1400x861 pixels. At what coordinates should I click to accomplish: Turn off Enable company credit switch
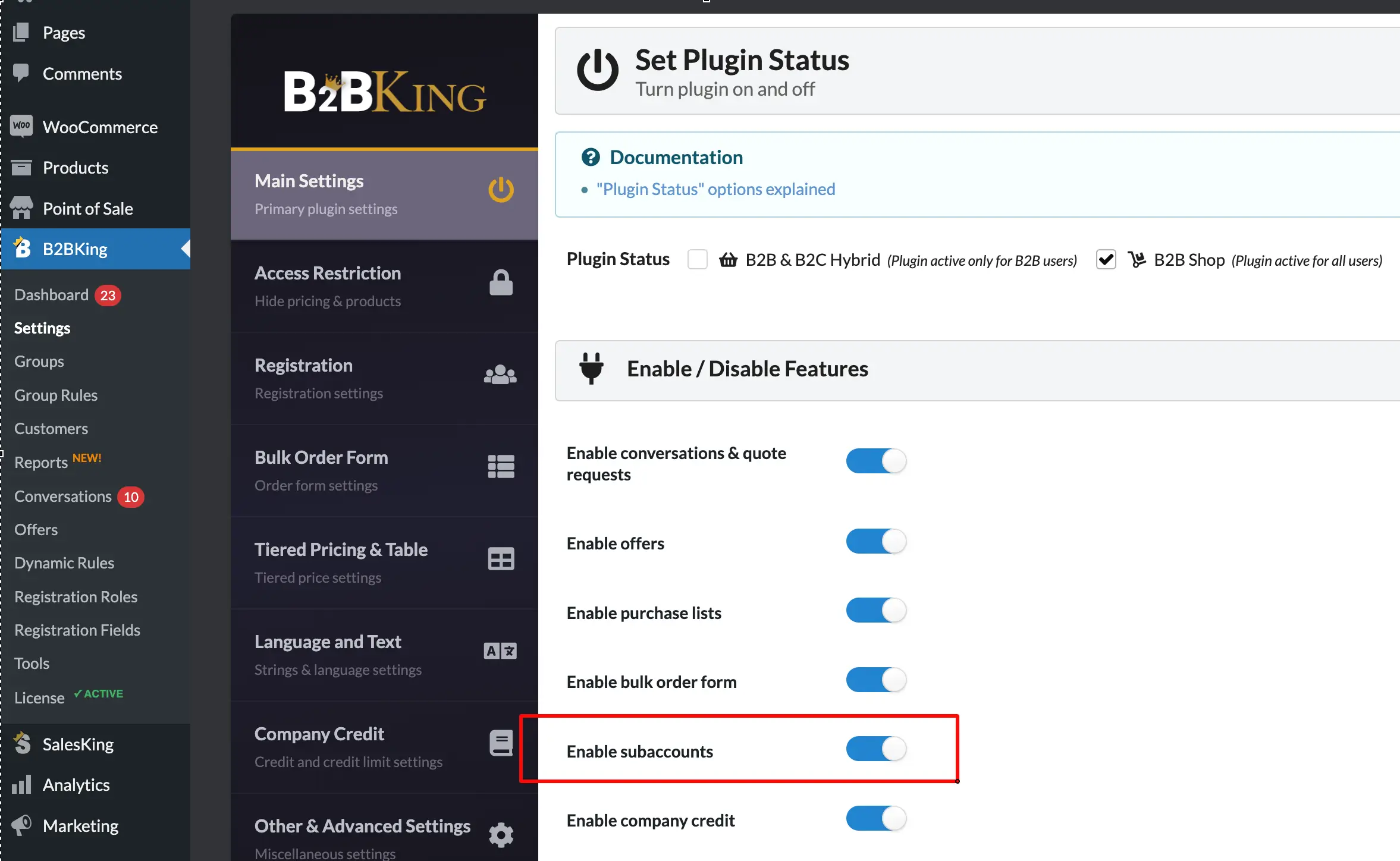click(x=876, y=818)
